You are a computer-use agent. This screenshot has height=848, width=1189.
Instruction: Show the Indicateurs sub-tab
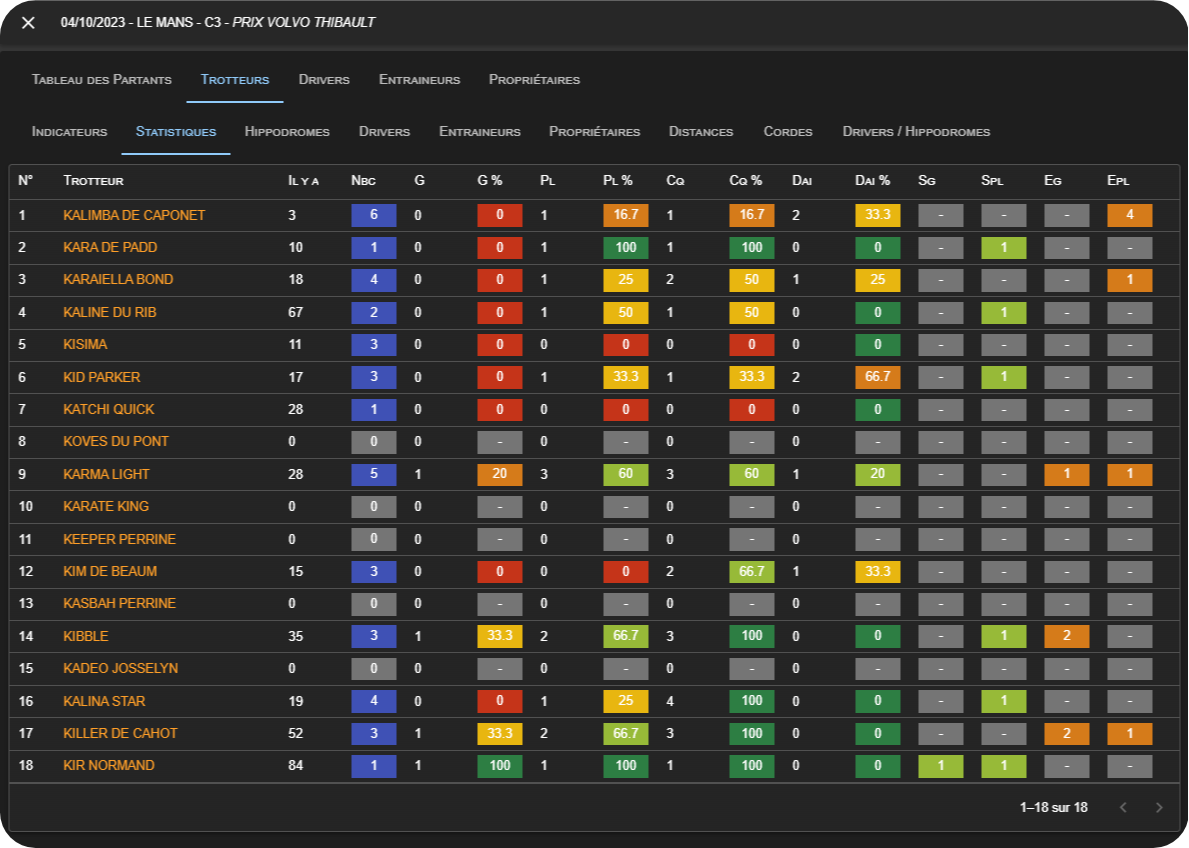coord(69,132)
